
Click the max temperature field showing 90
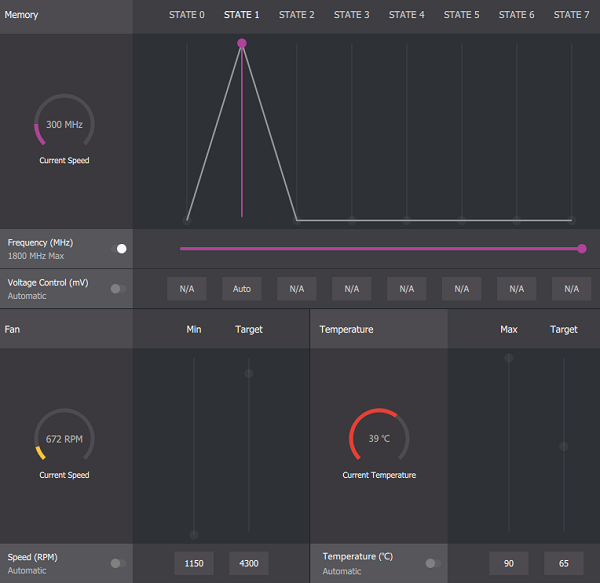(509, 563)
